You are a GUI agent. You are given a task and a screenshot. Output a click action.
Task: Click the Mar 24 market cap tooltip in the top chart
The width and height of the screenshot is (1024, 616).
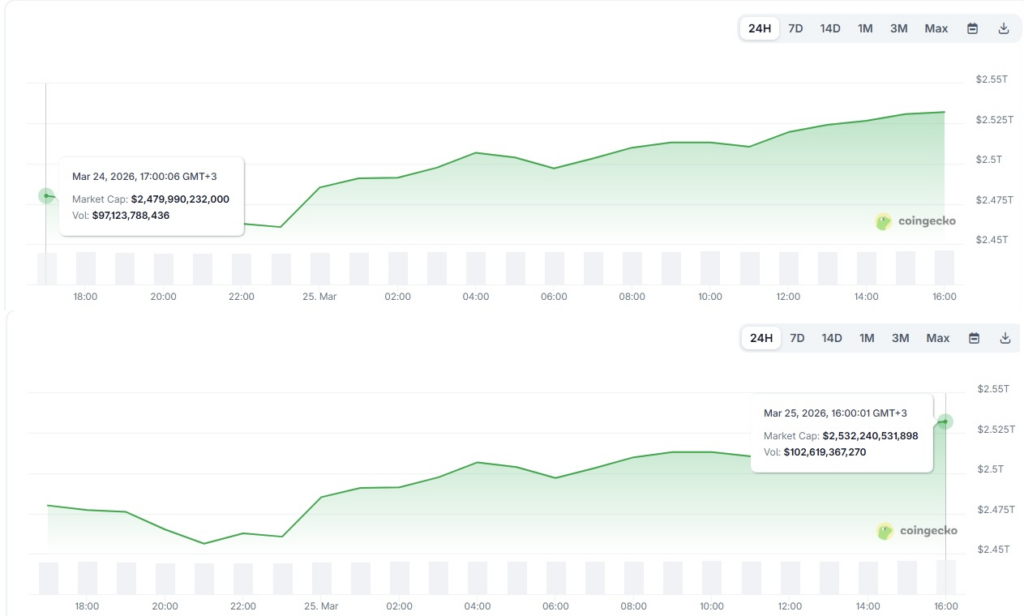click(x=151, y=196)
